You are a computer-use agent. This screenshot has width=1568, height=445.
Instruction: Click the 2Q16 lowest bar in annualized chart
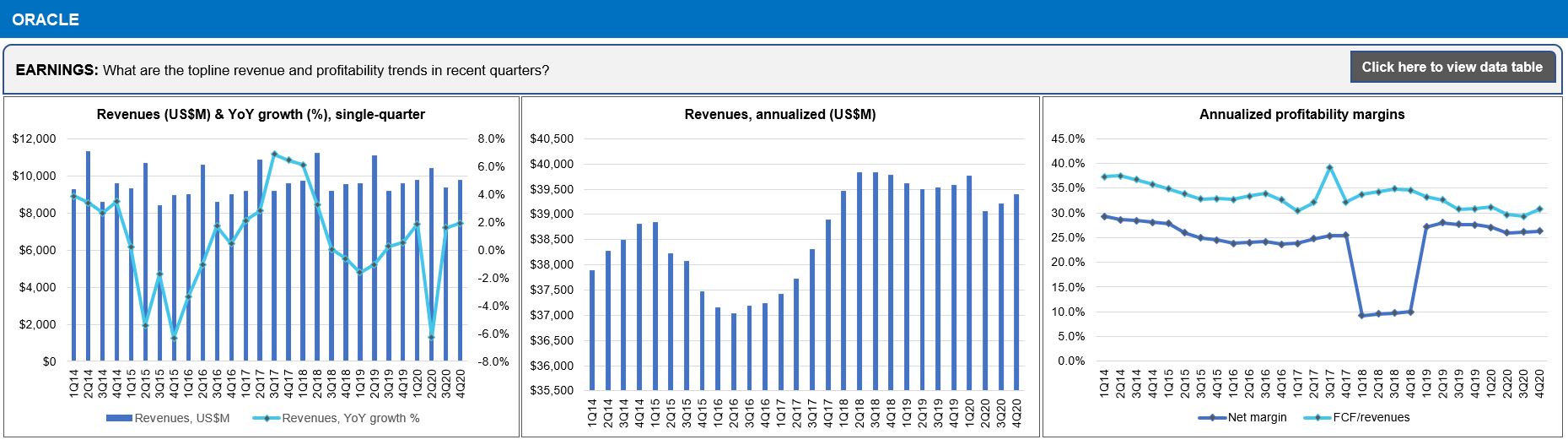point(734,351)
